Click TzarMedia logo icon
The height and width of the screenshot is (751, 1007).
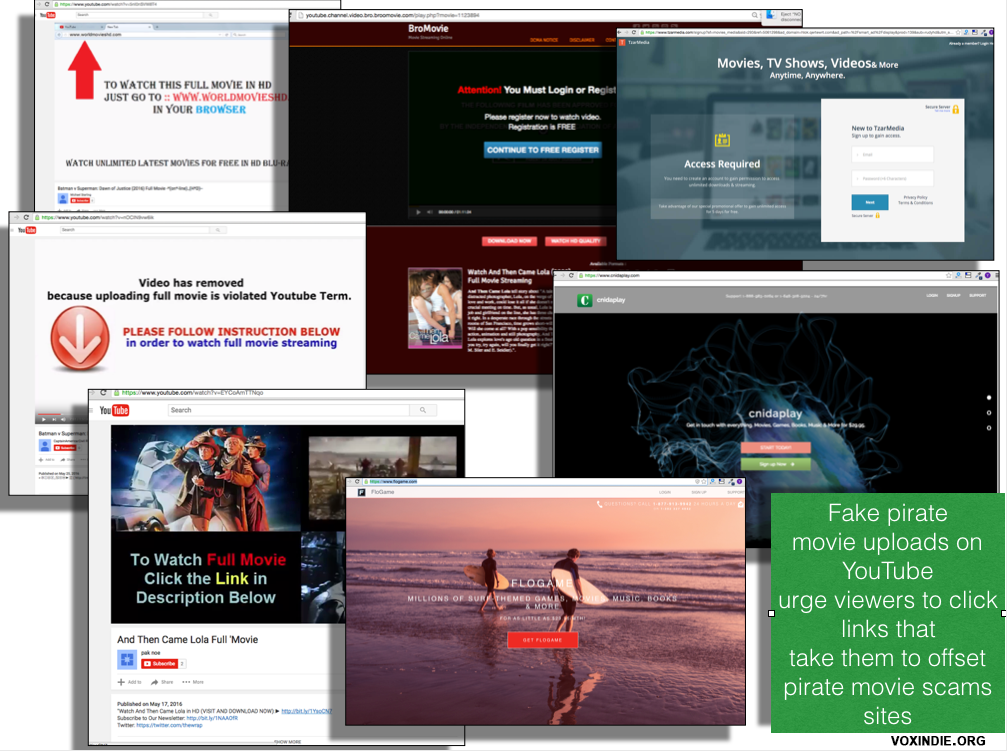(x=622, y=42)
